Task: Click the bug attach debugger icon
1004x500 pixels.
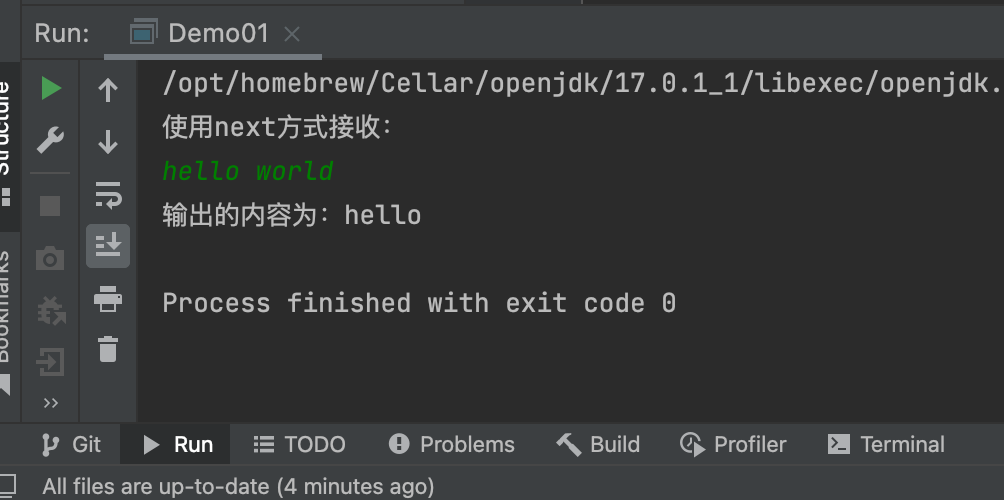Action: [51, 310]
